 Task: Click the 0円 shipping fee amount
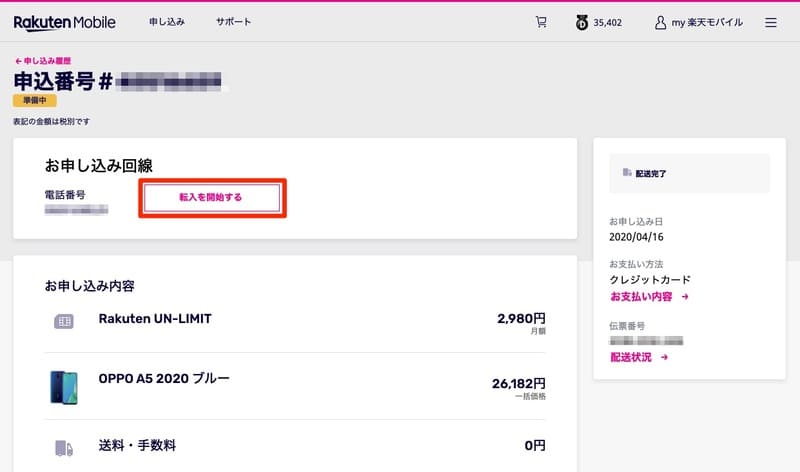click(535, 445)
